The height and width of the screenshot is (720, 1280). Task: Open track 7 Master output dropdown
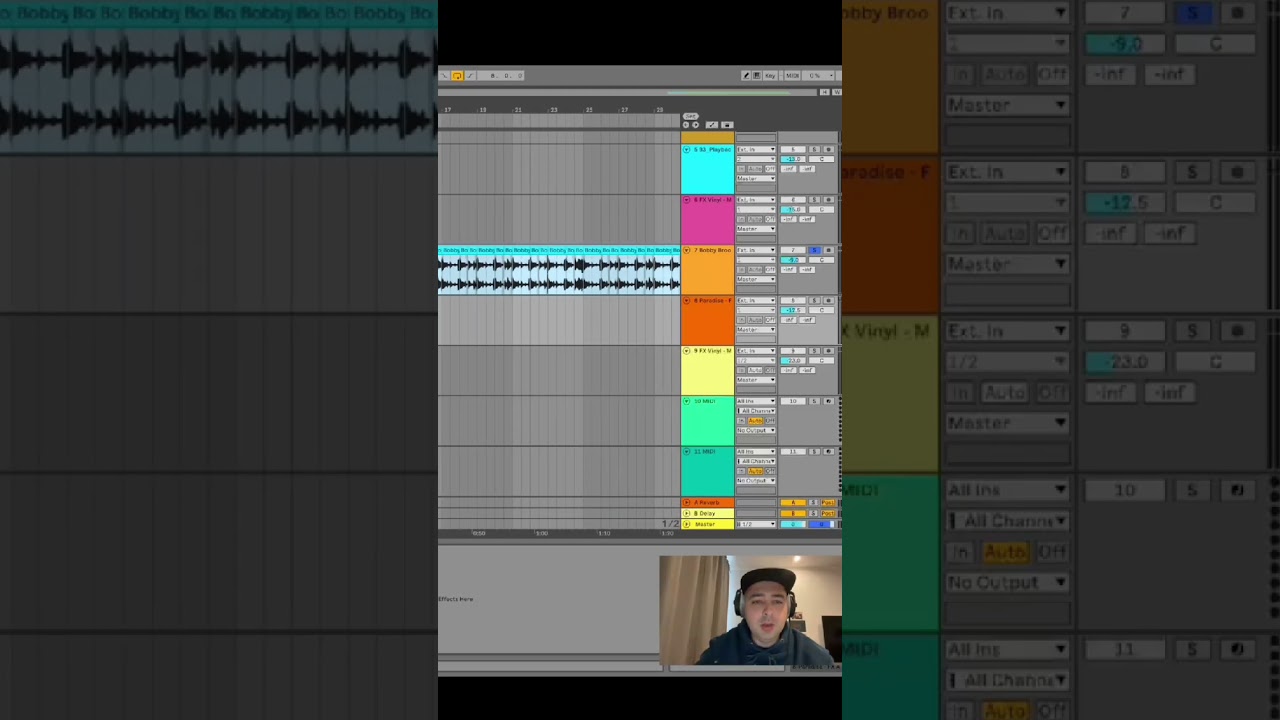click(x=756, y=279)
